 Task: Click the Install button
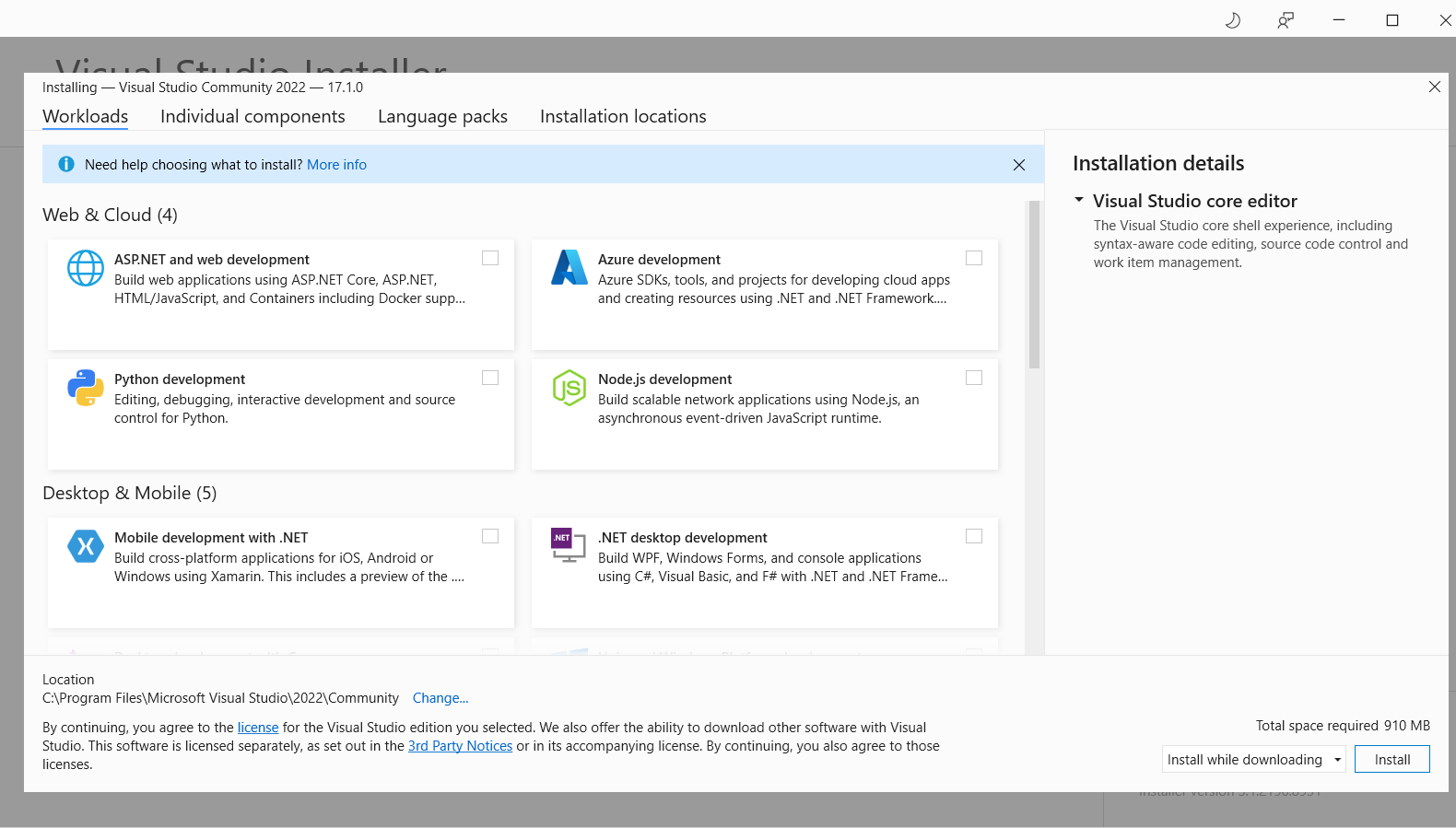point(1392,759)
